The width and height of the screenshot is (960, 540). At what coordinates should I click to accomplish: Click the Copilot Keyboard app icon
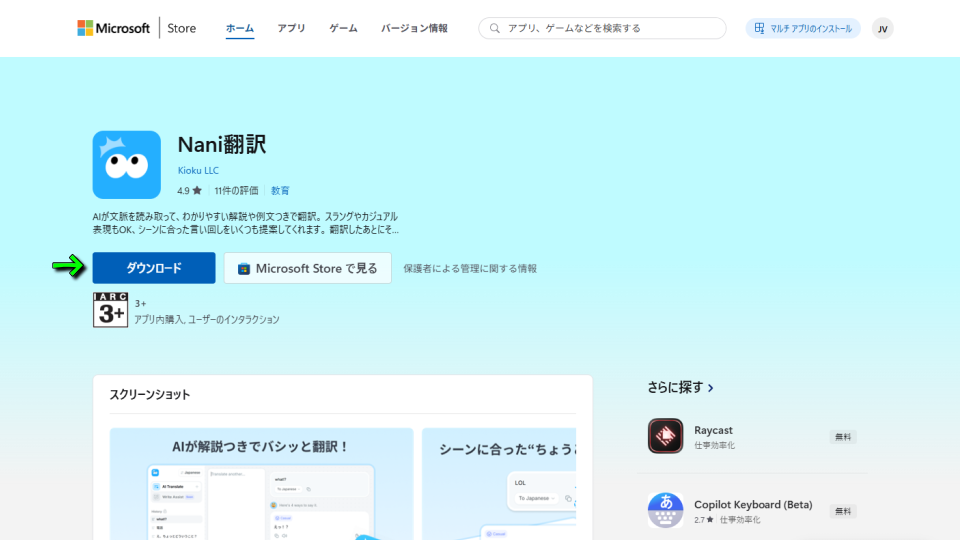tap(665, 510)
